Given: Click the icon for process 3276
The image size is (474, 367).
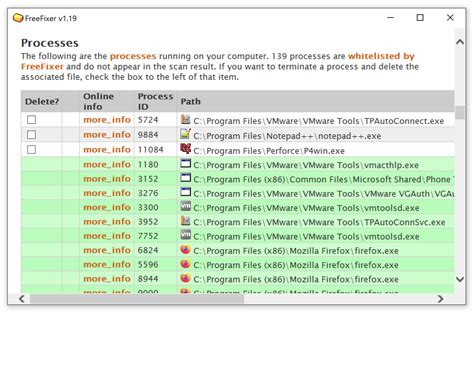Looking at the screenshot, I should tap(185, 192).
